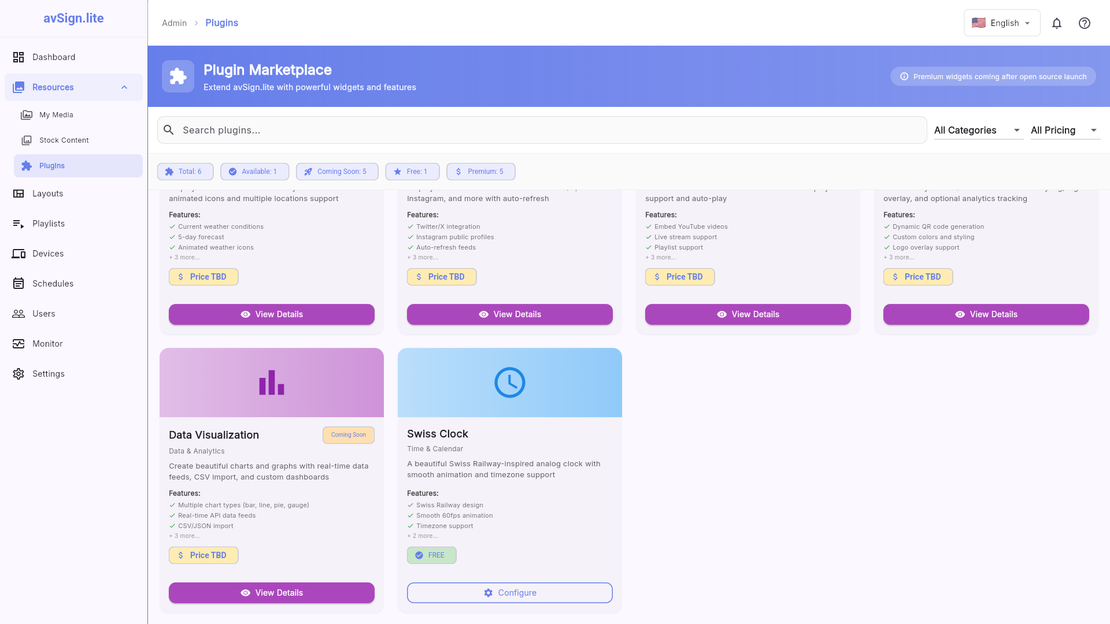
Task: Click the Resources library icon
Action: (x=18, y=87)
